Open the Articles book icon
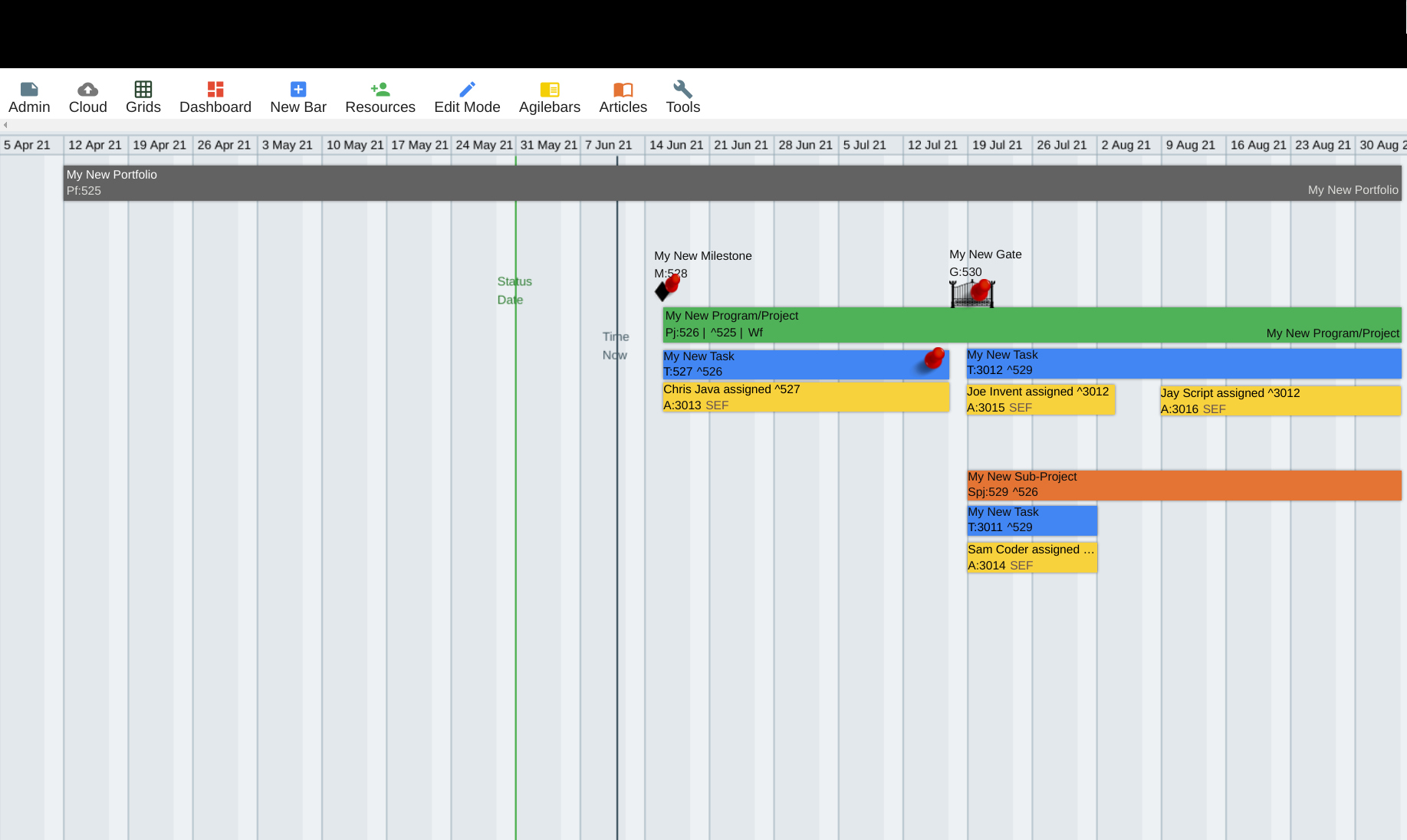This screenshot has height=840, width=1407. (623, 90)
